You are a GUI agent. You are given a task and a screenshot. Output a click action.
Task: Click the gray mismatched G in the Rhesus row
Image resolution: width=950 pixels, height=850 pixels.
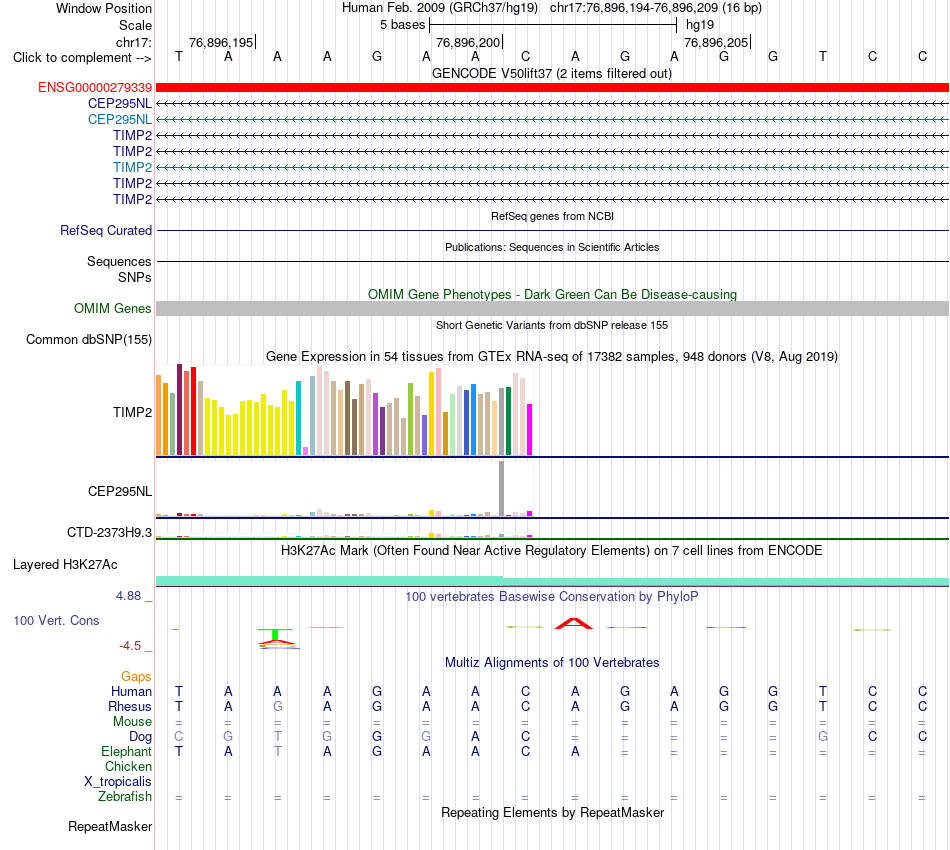(x=277, y=706)
